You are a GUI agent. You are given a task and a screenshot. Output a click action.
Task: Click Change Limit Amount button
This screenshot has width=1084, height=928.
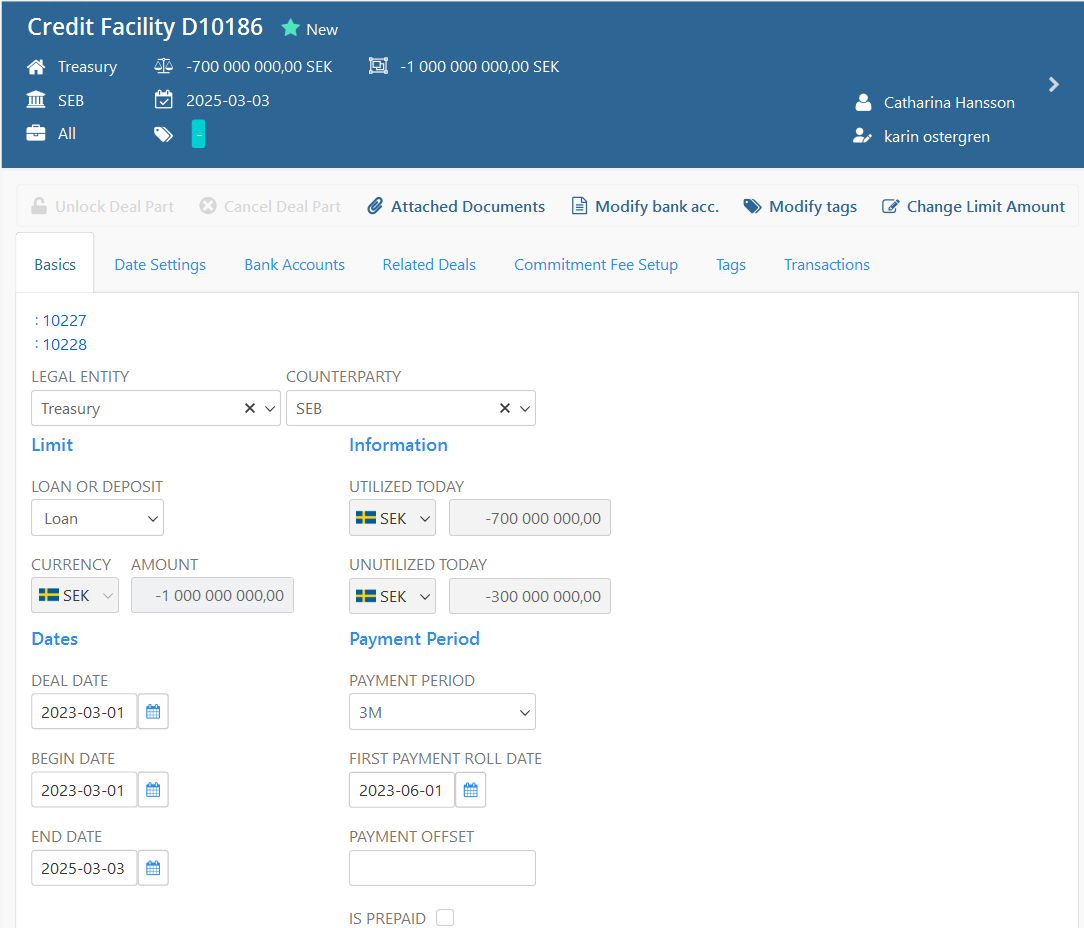(973, 206)
